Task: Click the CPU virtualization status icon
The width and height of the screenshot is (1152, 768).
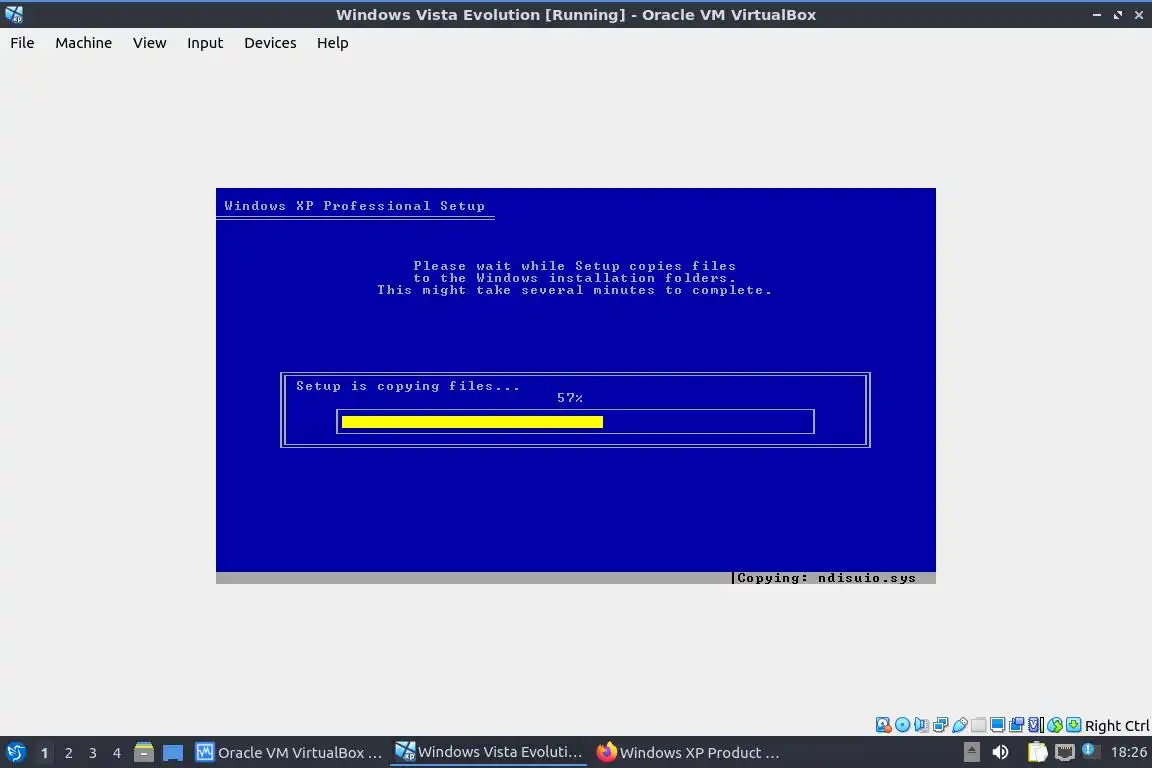Action: pos(1036,725)
